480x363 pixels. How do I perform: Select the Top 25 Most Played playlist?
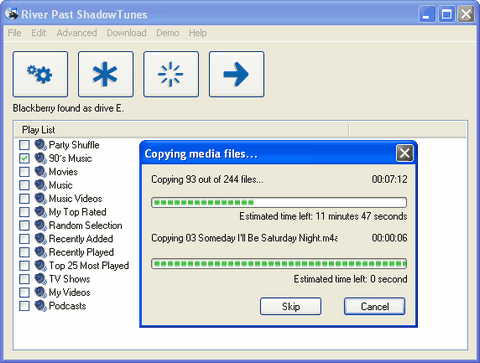point(89,266)
